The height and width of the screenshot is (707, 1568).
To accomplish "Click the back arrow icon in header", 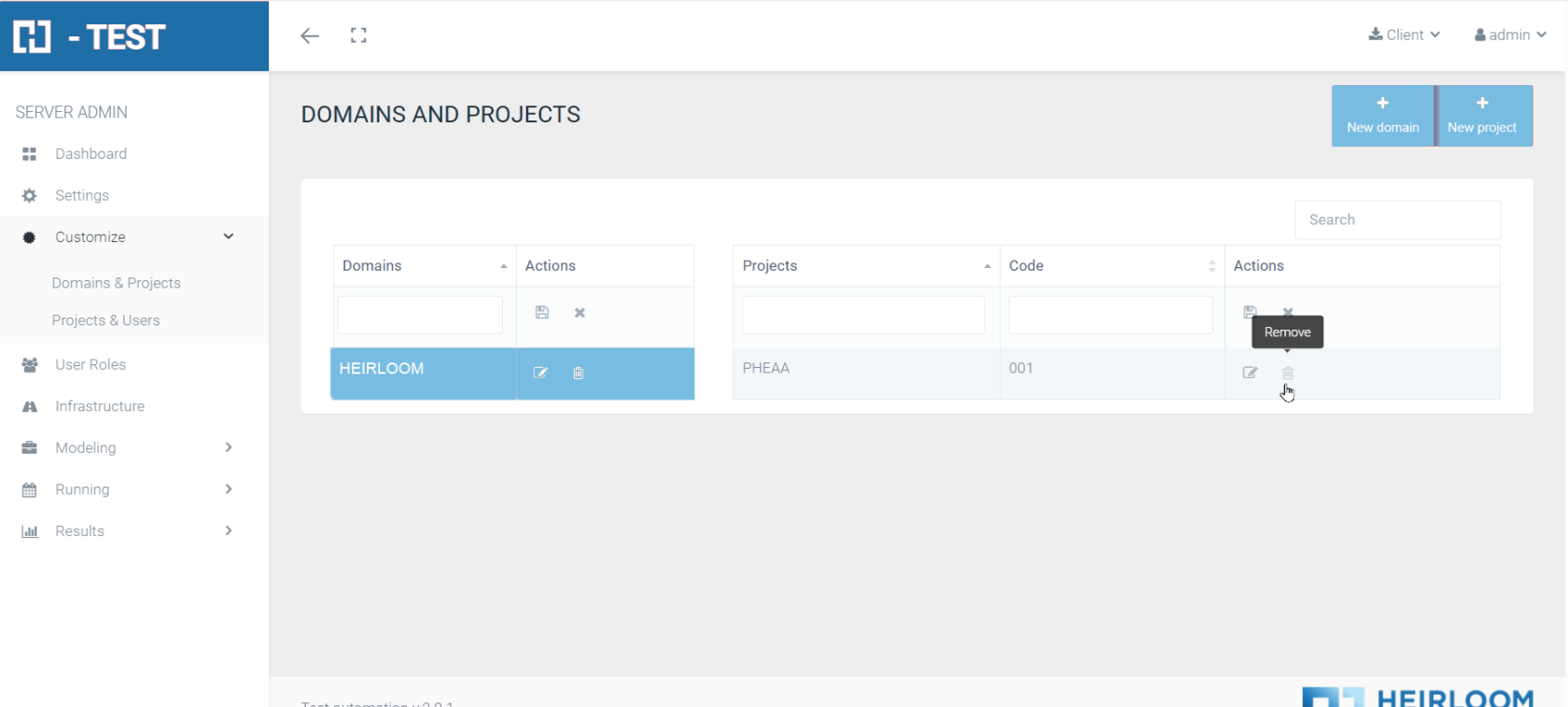I will [x=310, y=35].
